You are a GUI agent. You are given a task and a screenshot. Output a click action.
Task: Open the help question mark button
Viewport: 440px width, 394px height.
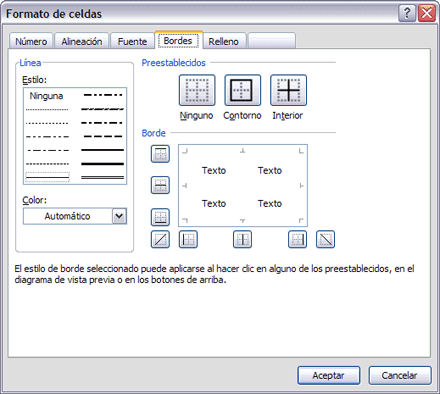[x=407, y=14]
